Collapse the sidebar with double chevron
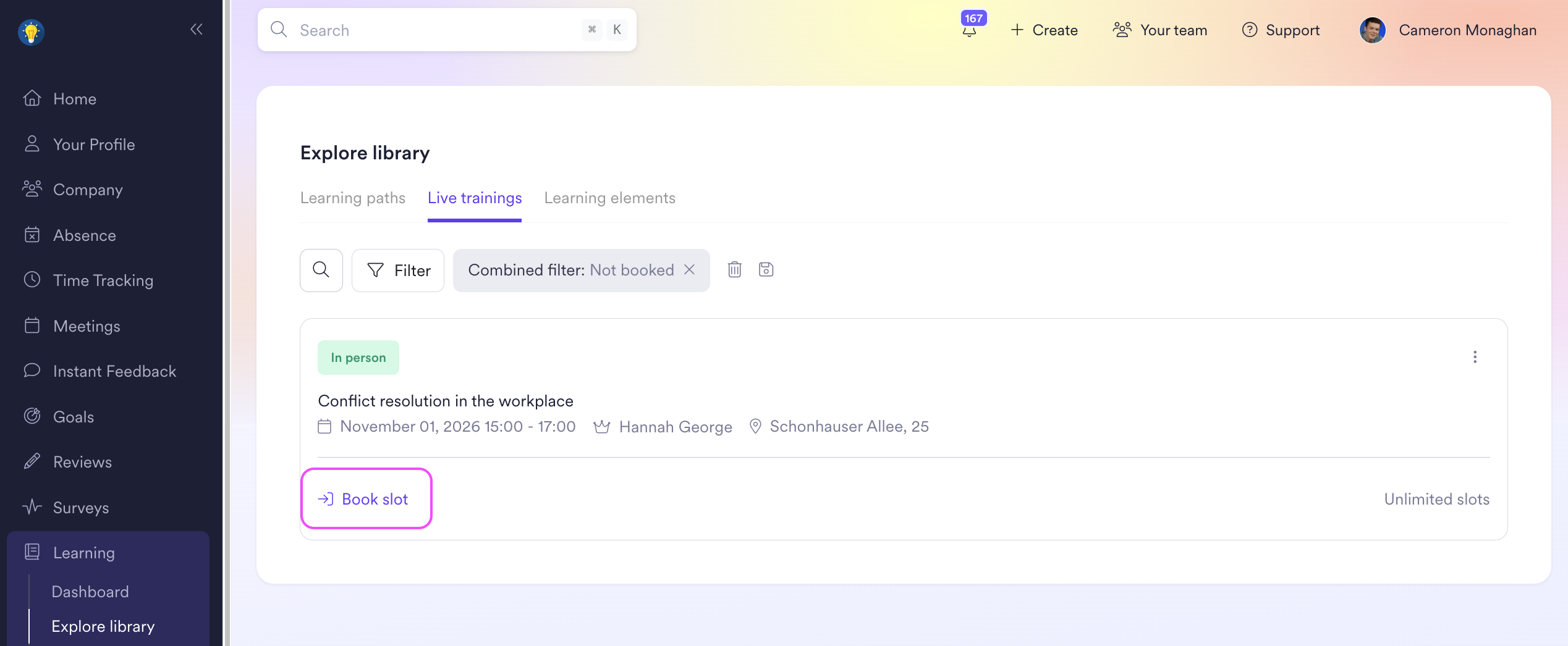The image size is (1568, 646). [196, 29]
